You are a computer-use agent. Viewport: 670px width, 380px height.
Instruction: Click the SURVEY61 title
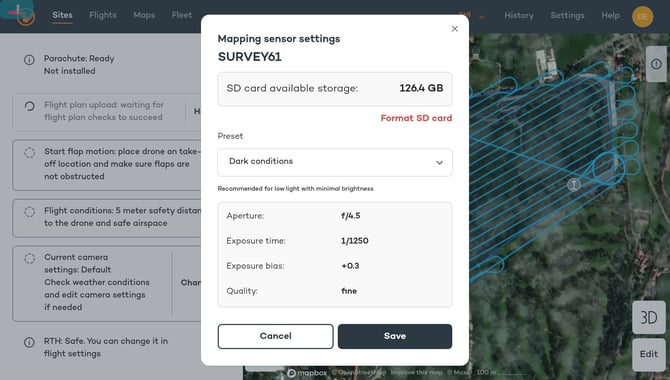[250, 57]
